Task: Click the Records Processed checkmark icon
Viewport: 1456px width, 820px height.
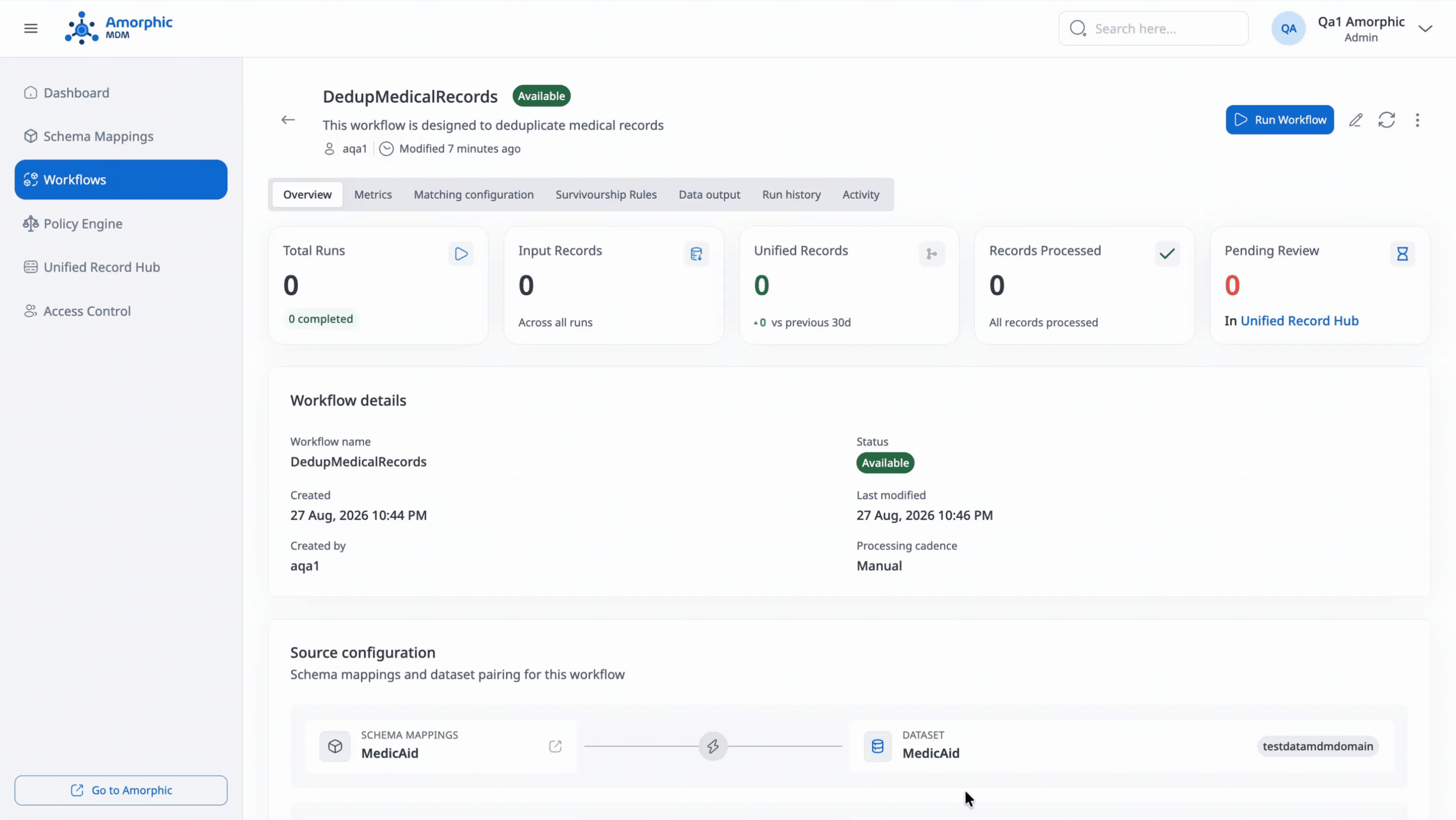Action: [1167, 254]
